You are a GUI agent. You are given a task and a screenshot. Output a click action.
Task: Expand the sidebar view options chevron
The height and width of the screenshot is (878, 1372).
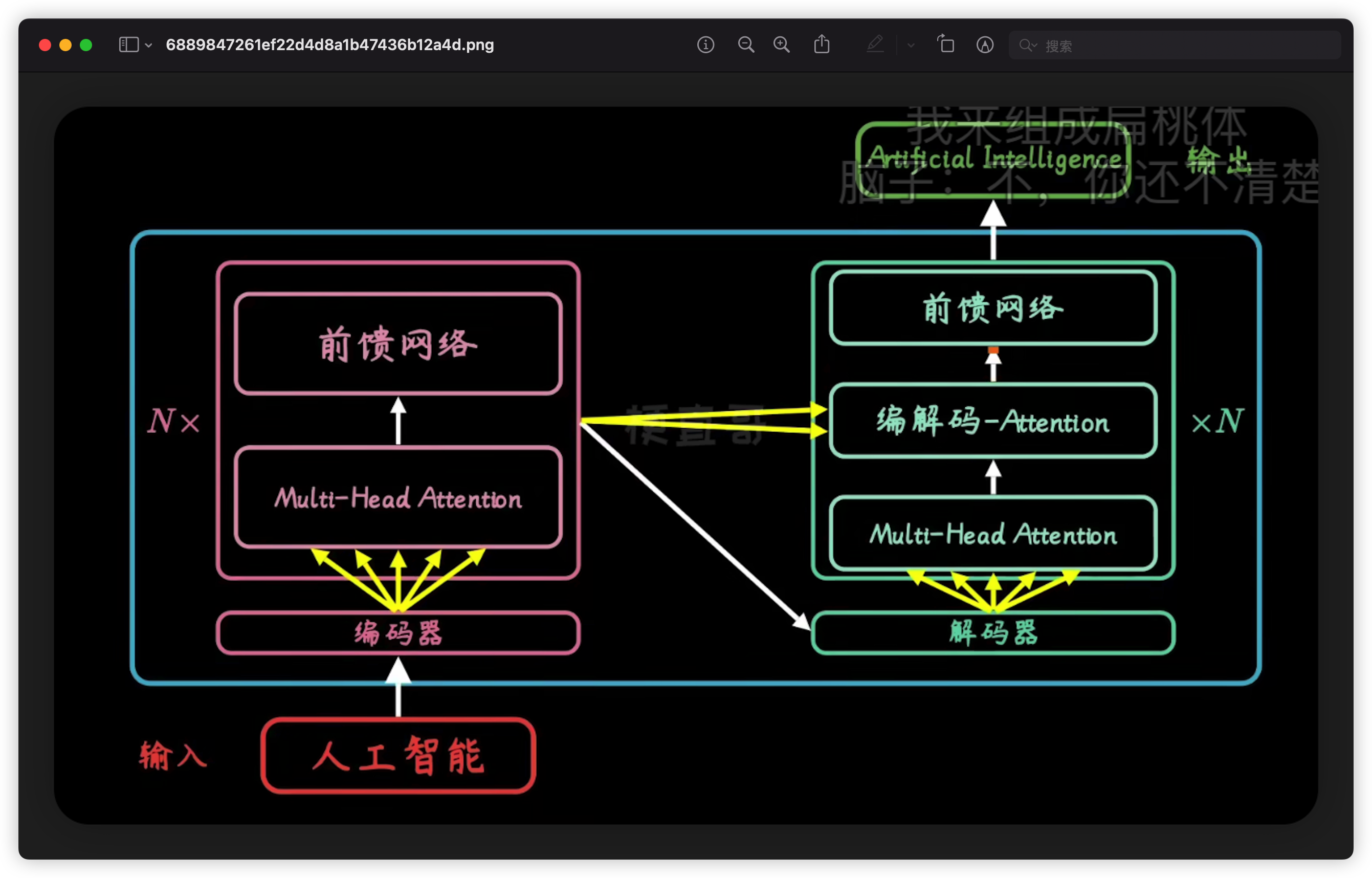point(149,45)
